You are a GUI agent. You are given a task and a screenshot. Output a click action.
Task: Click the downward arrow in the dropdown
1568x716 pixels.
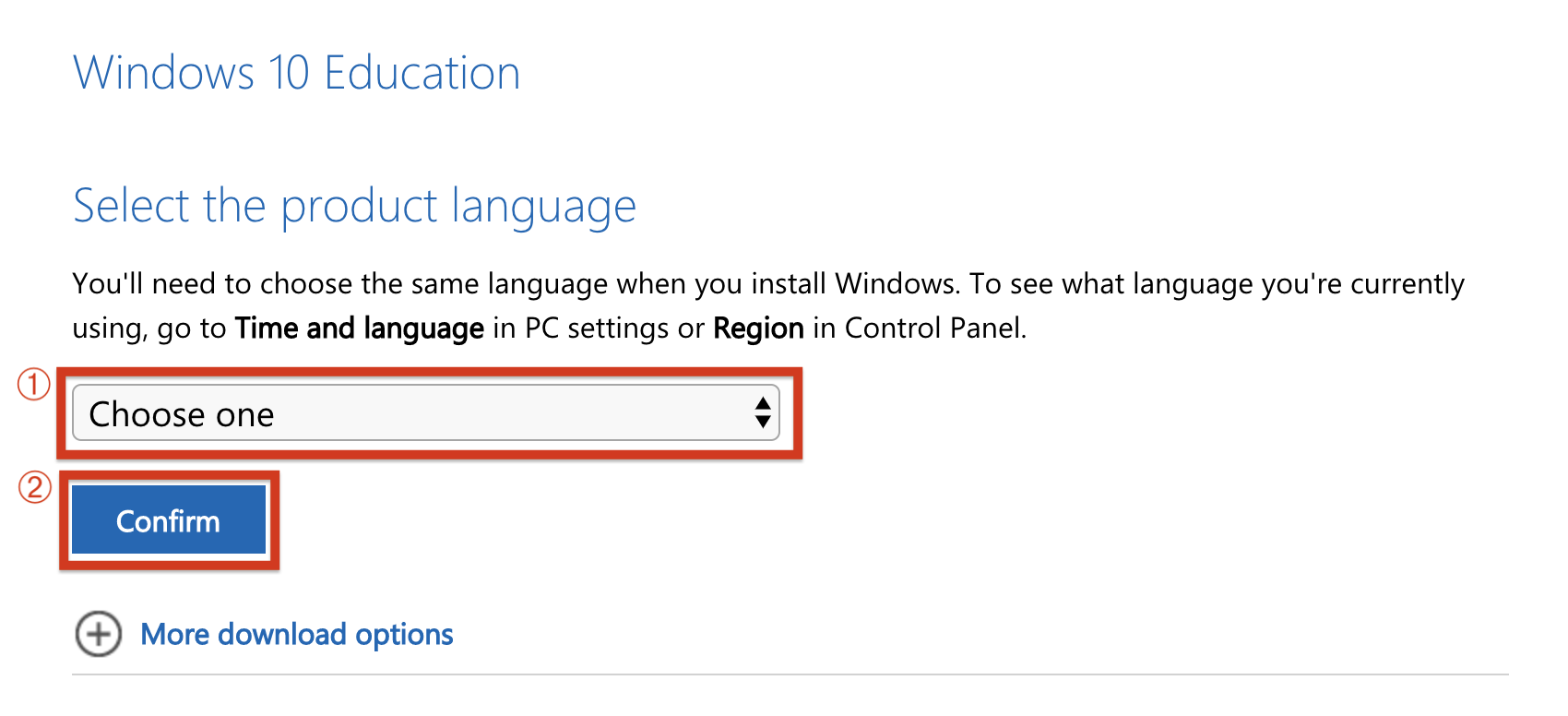[763, 423]
